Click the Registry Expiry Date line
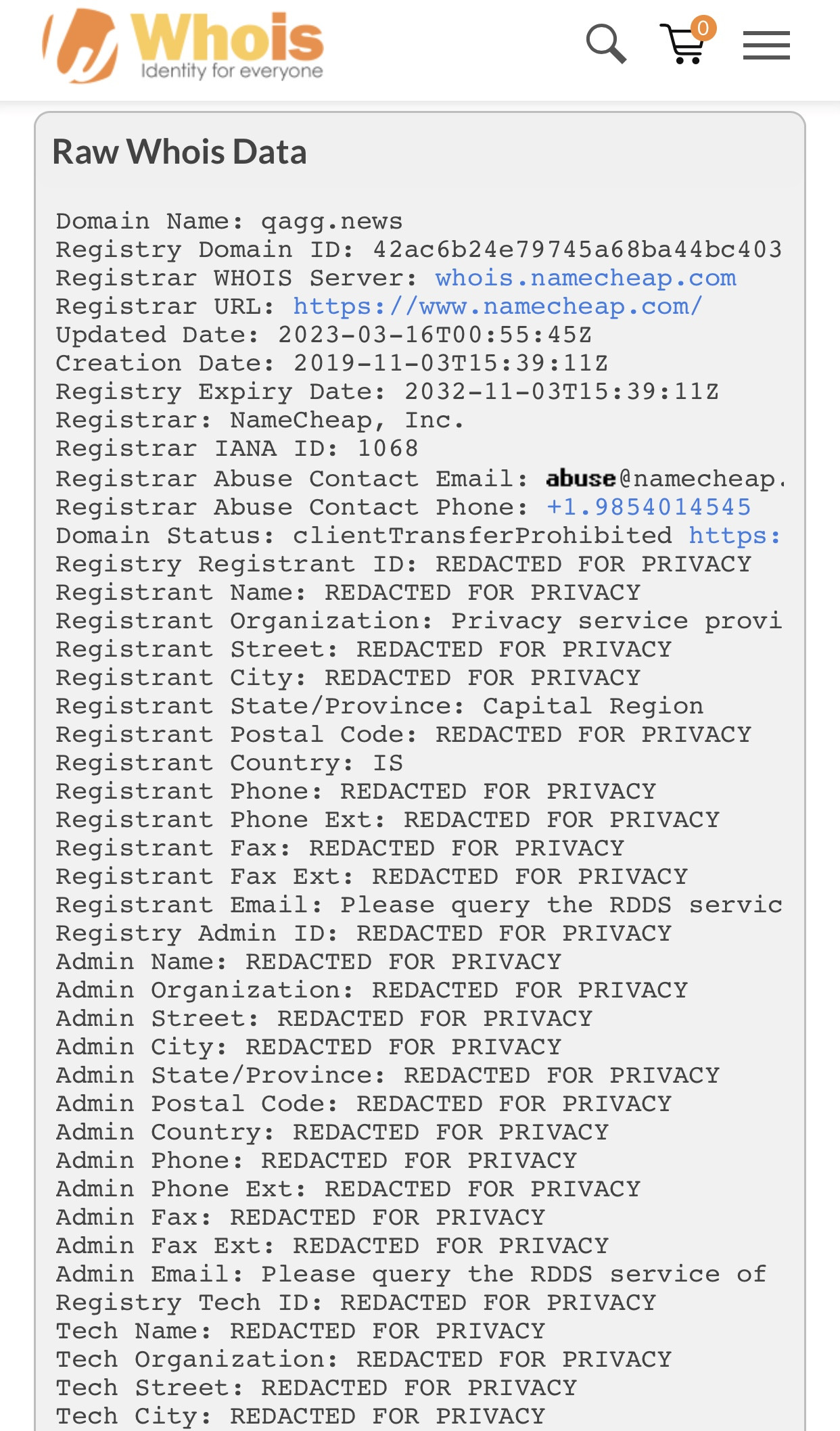Screen dimensions: 840x1431 (387, 392)
